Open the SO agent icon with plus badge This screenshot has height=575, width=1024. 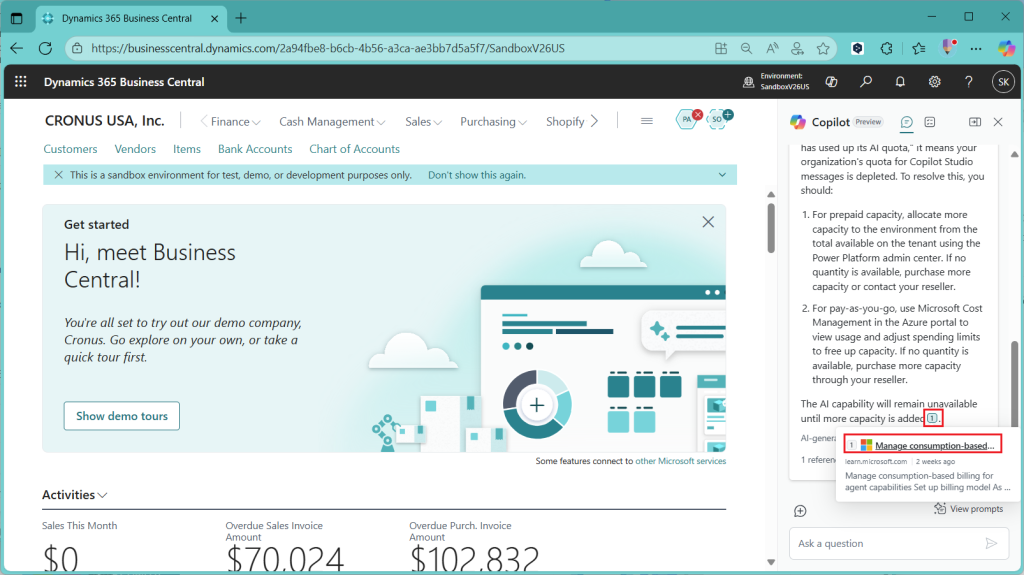(719, 119)
